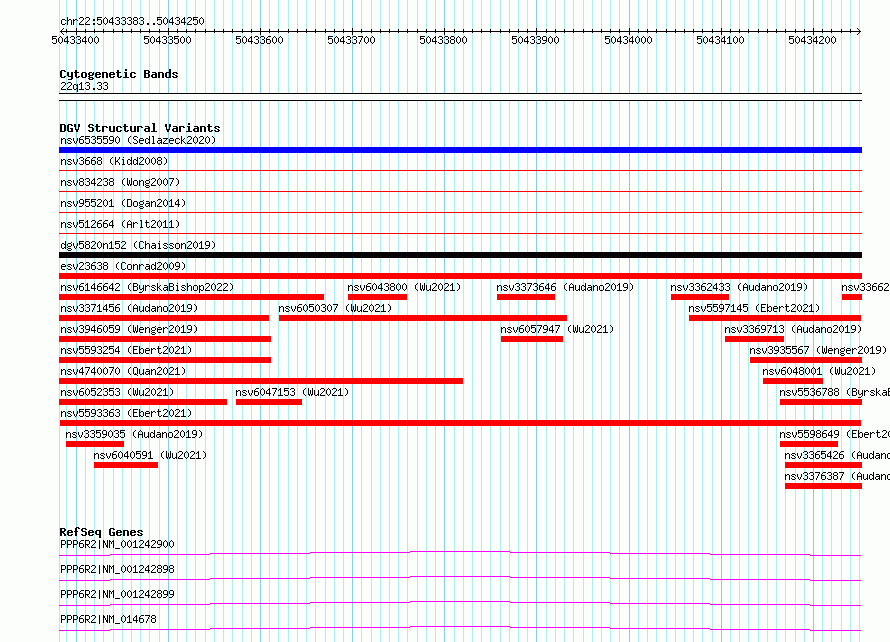890x642 pixels.
Task: Open the nsv5593254 (Ebert2021) label
Action: tap(126, 350)
